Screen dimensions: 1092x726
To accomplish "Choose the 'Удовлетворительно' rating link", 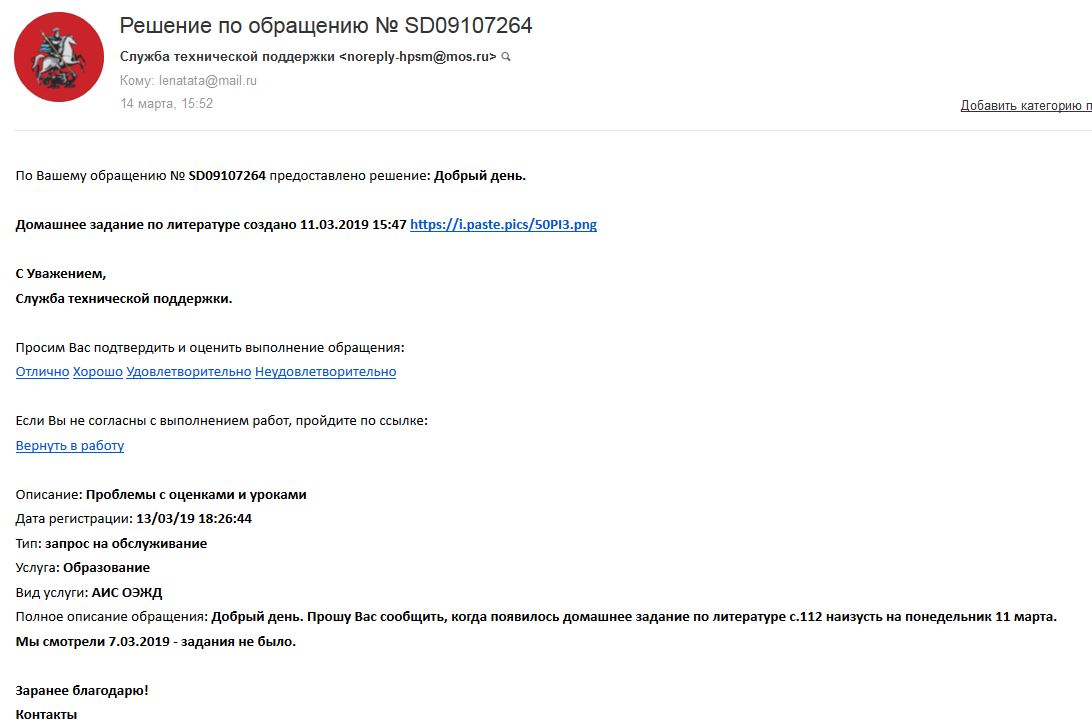I will pyautogui.click(x=189, y=372).
